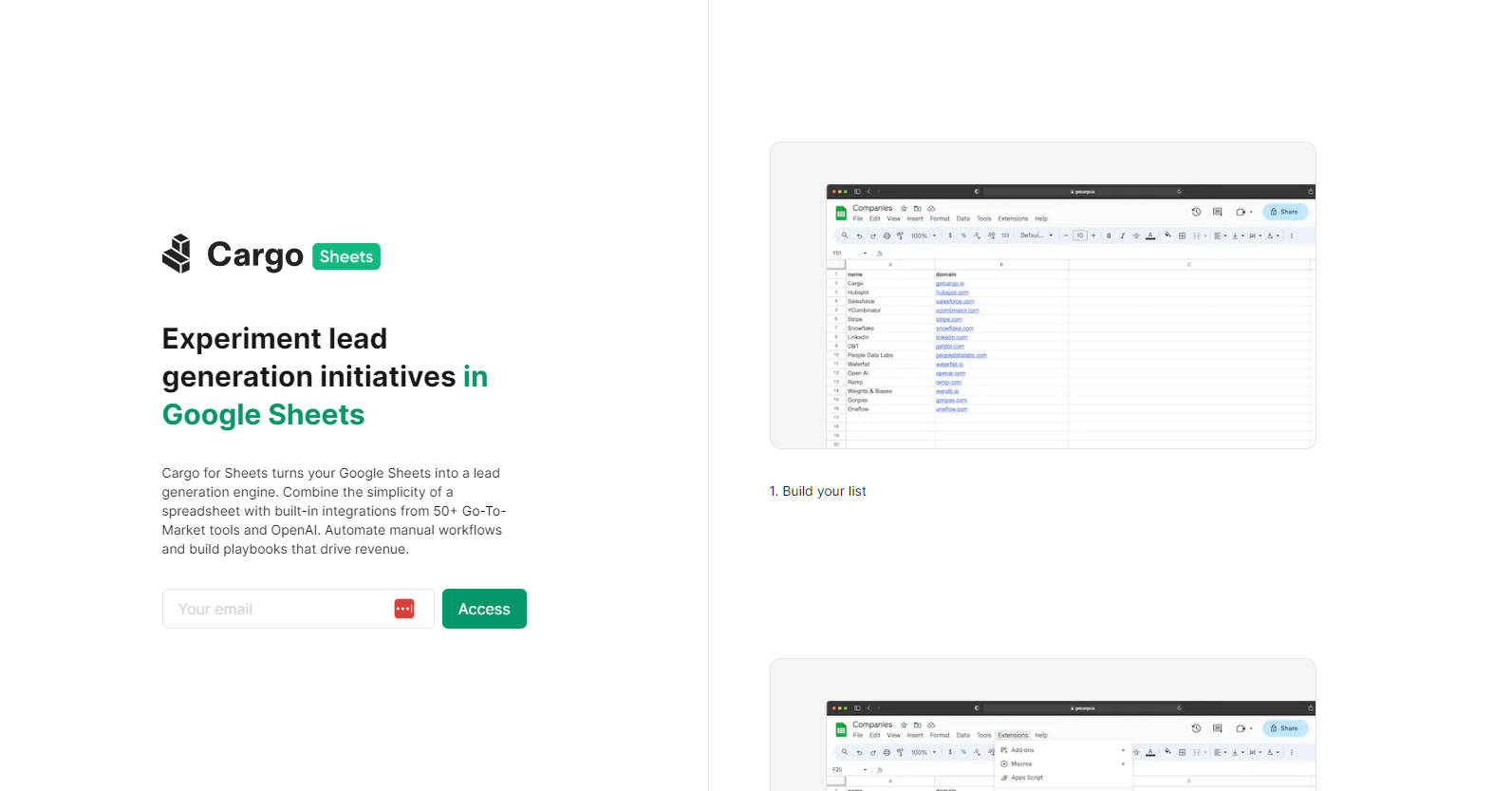Click the 123 number format icon
Screen dimensions: 1512x791
pos(1005,235)
